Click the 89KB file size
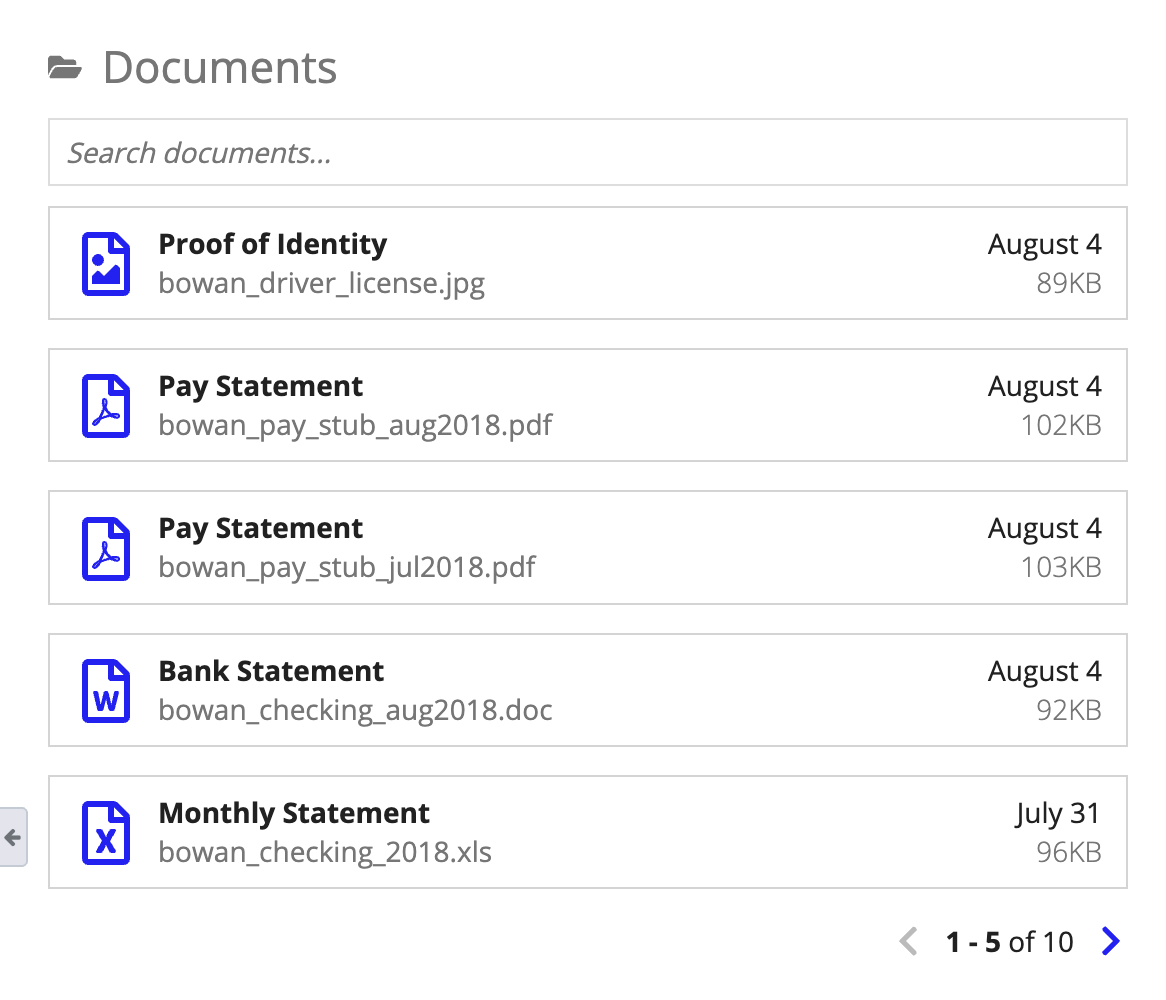The image size is (1166, 1000). pyautogui.click(x=1069, y=283)
